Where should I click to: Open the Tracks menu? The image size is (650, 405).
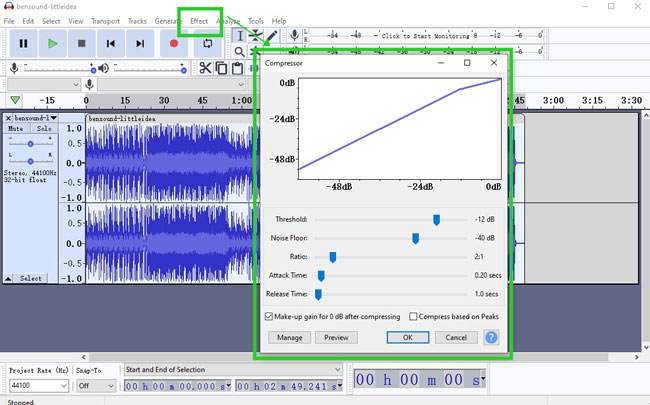tap(137, 21)
